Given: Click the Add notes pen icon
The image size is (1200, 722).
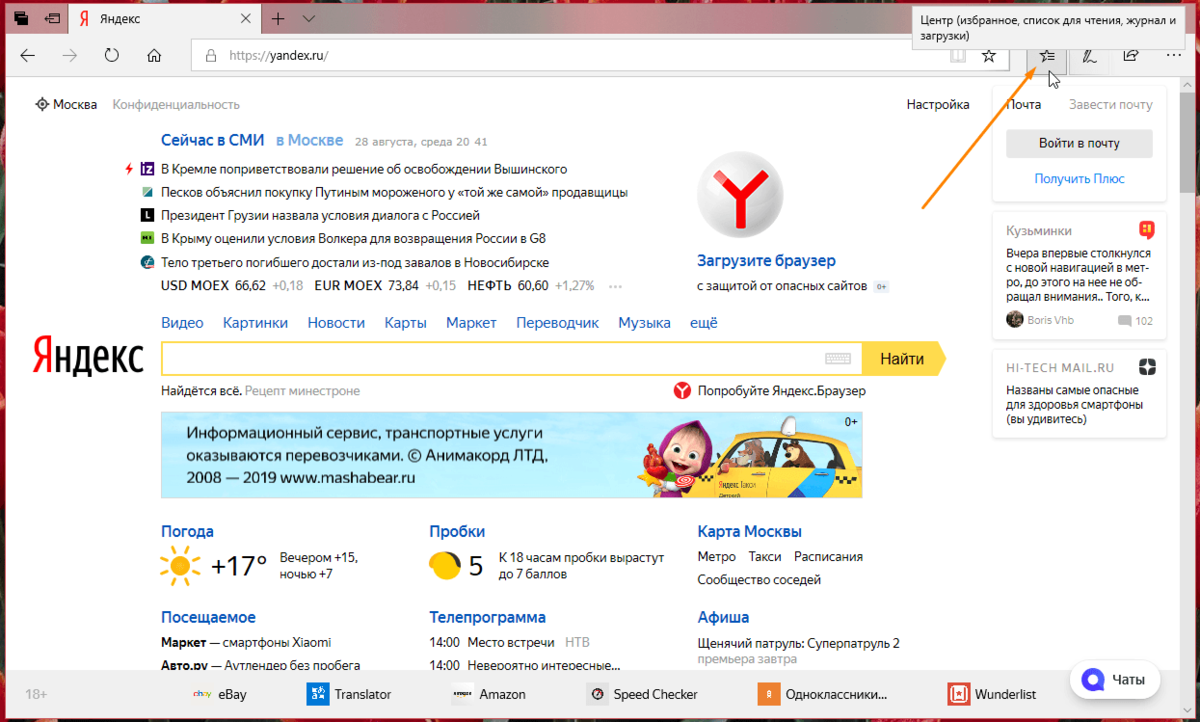Looking at the screenshot, I should [1089, 57].
